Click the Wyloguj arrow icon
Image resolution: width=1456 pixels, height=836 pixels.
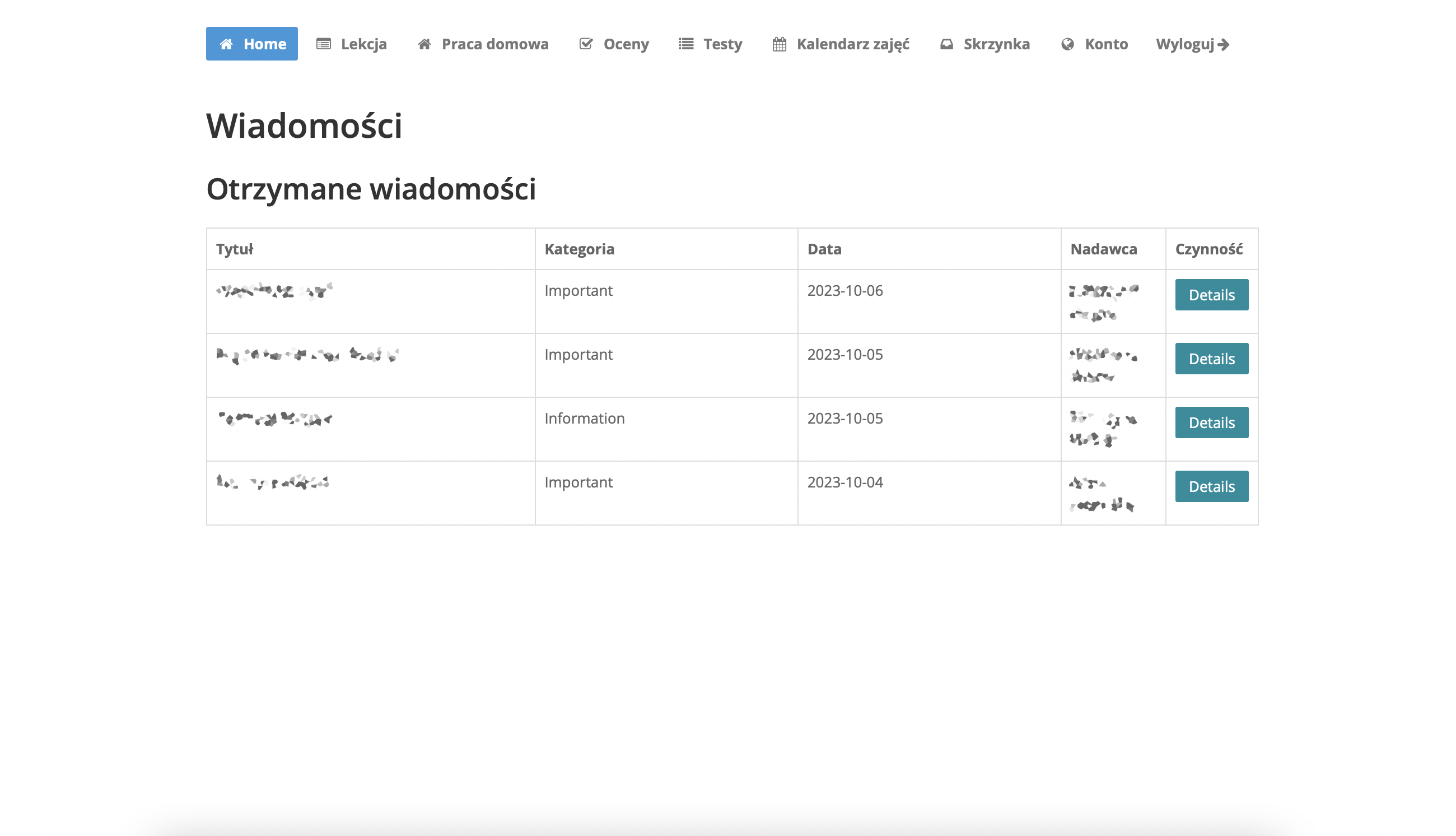point(1224,44)
